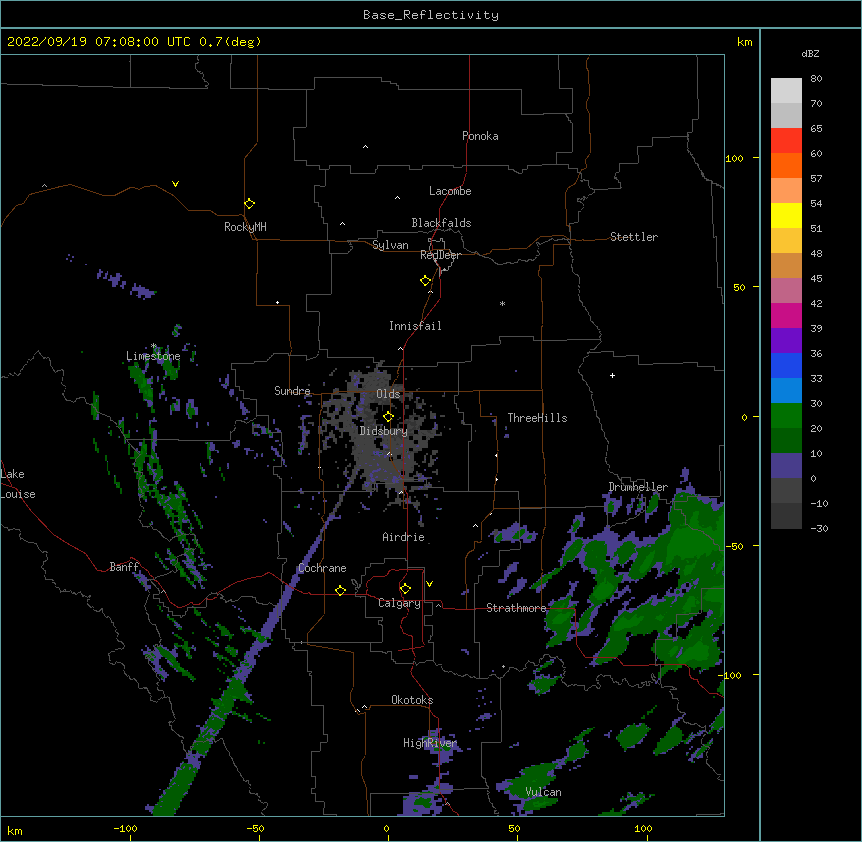The width and height of the screenshot is (862, 842).
Task: Click the yellow V marker east of Calgary
Action: (429, 584)
